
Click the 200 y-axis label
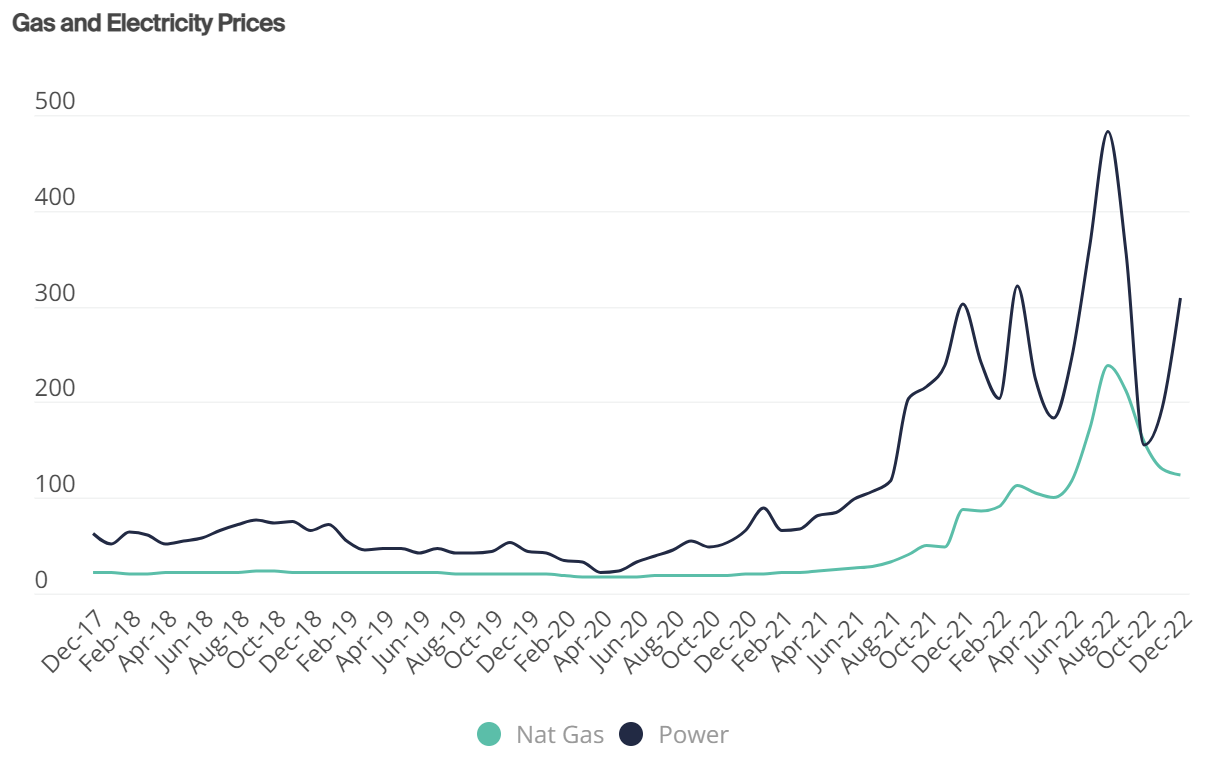tap(54, 389)
